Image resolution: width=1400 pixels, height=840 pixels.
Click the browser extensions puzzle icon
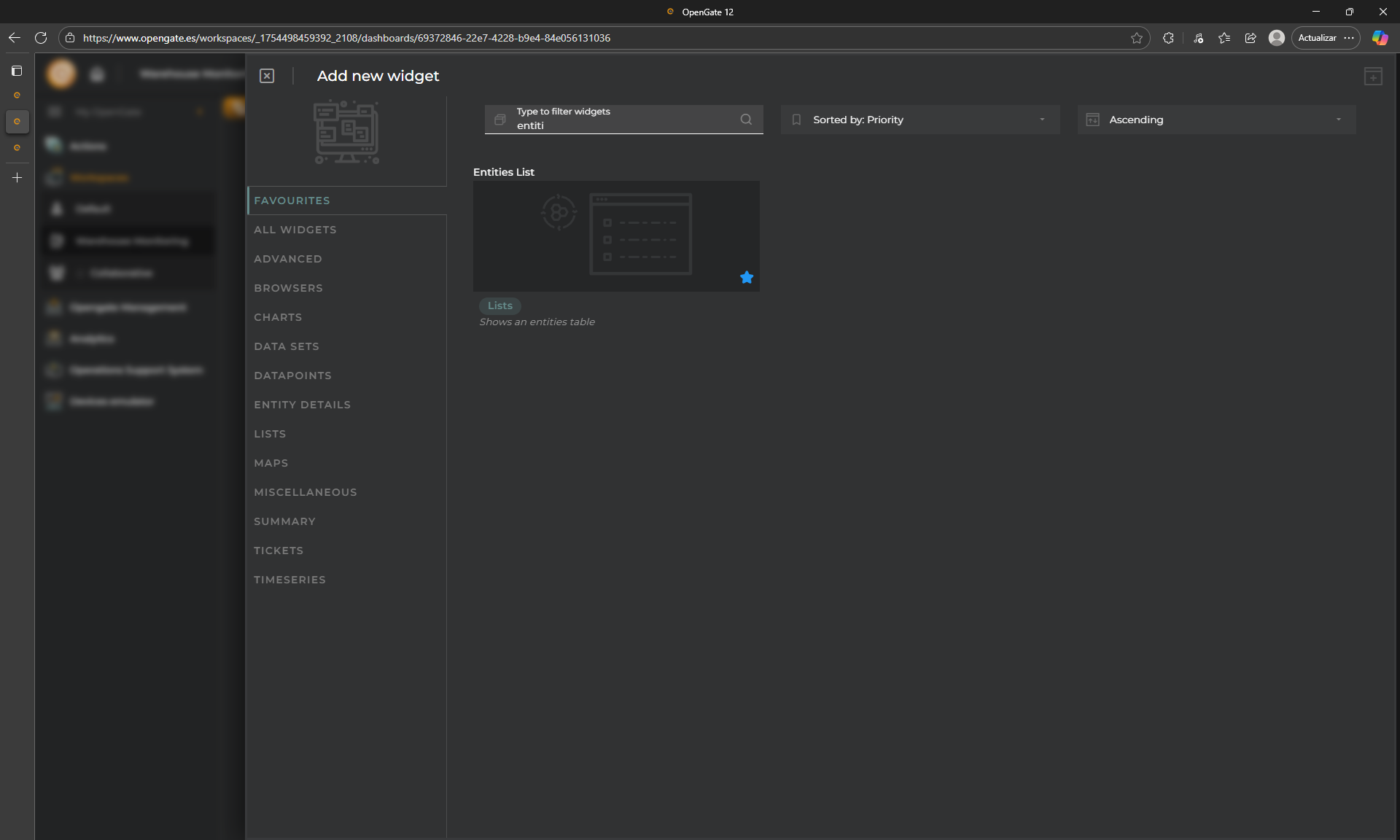pyautogui.click(x=1168, y=38)
